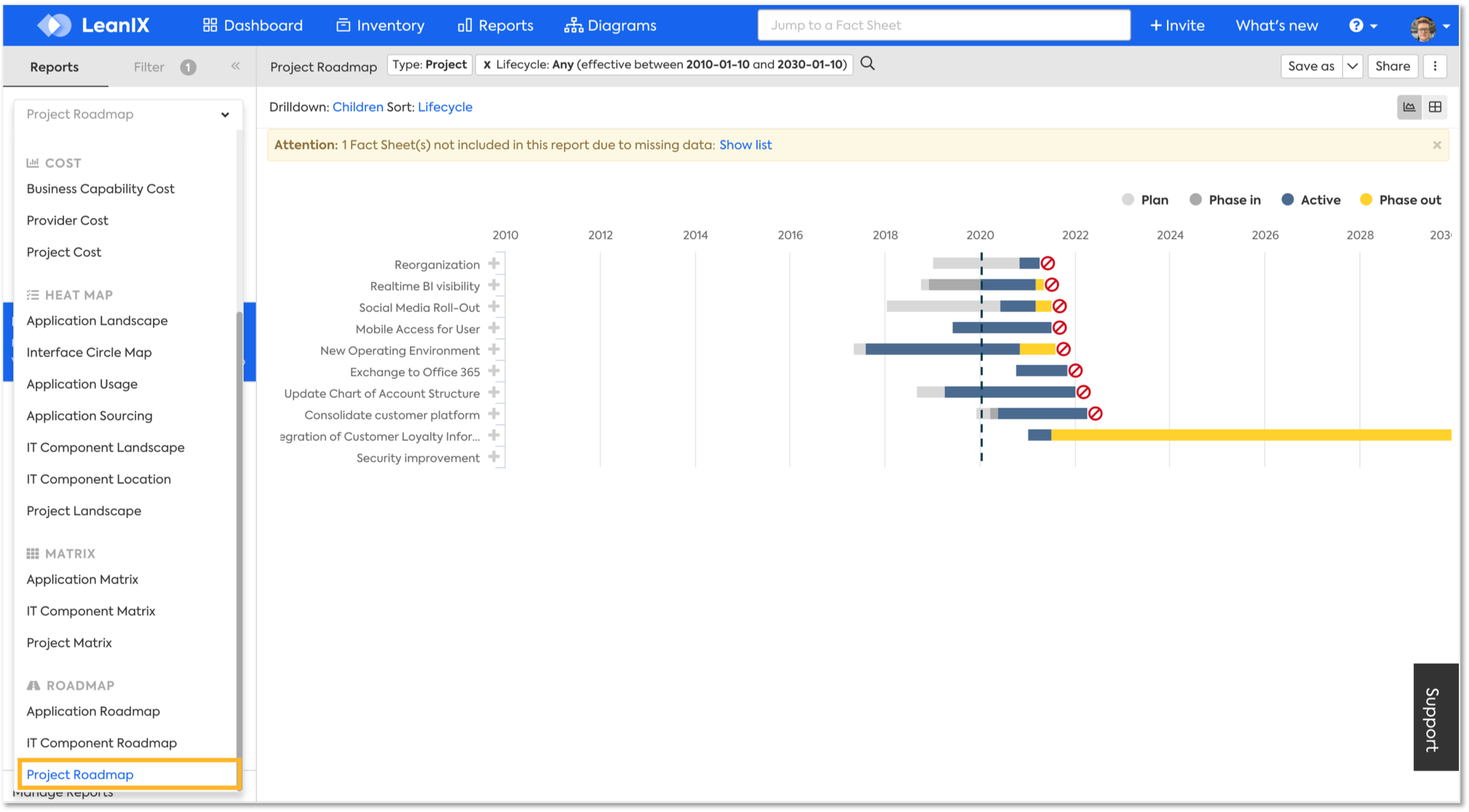Dismiss the Attention warning banner
Screen dimensions: 1469x812
(x=1436, y=145)
